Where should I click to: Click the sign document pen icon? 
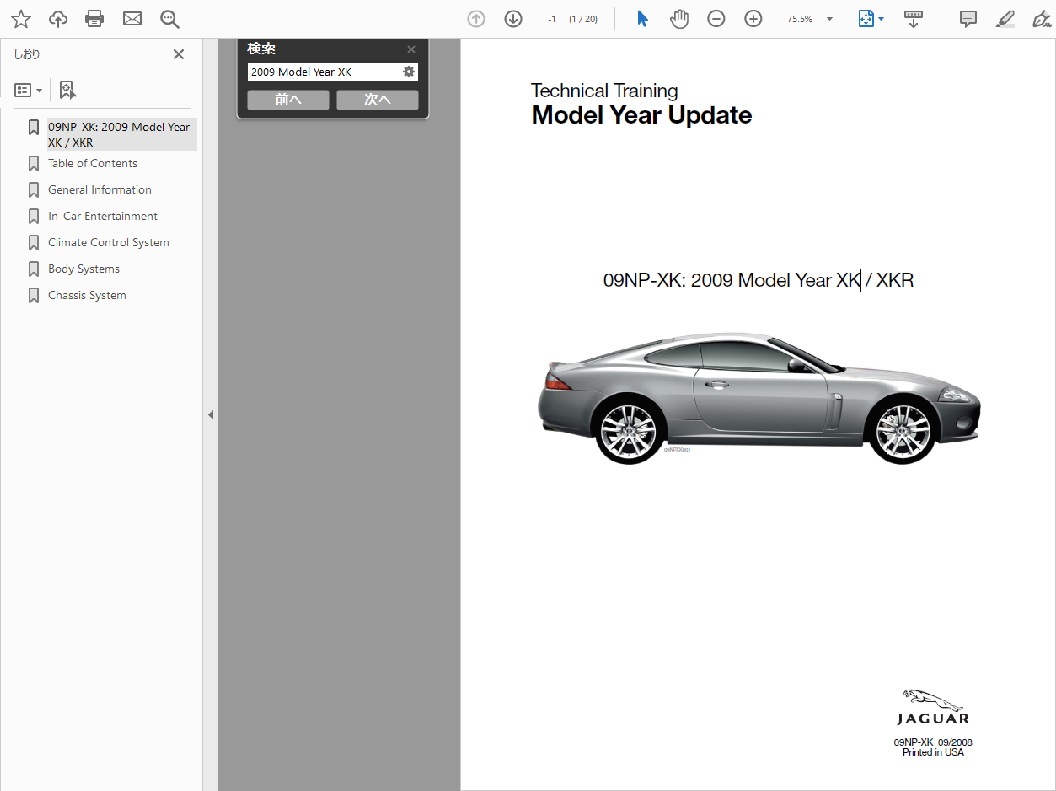click(1042, 19)
